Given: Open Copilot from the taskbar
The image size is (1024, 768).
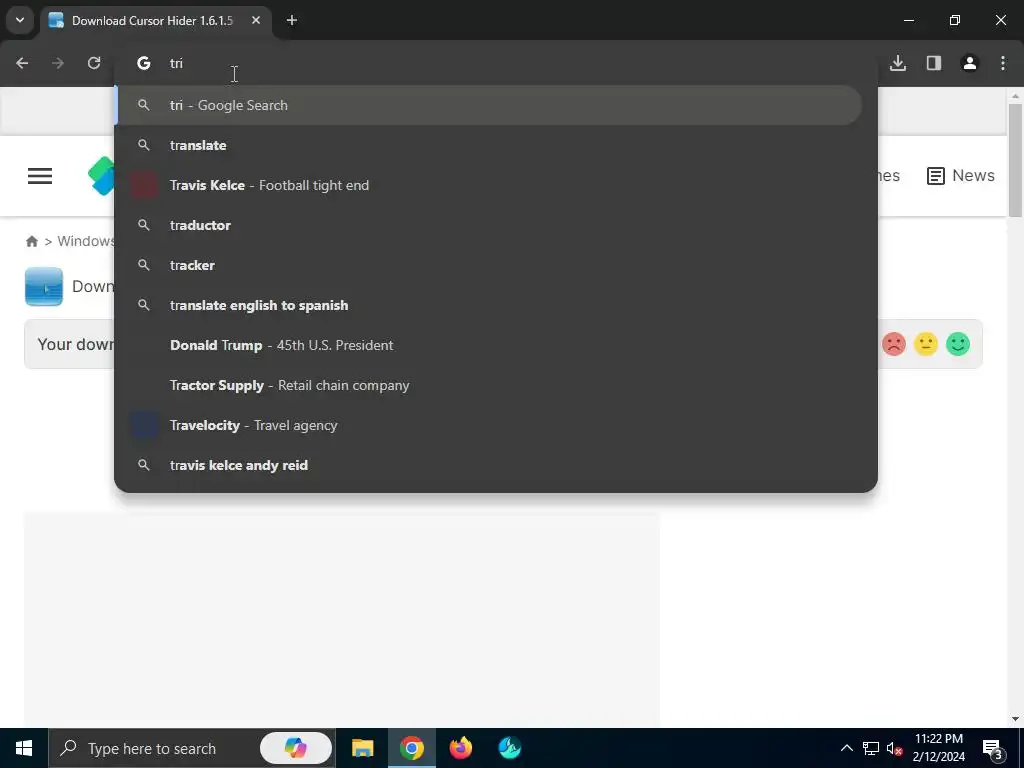Looking at the screenshot, I should (x=296, y=748).
